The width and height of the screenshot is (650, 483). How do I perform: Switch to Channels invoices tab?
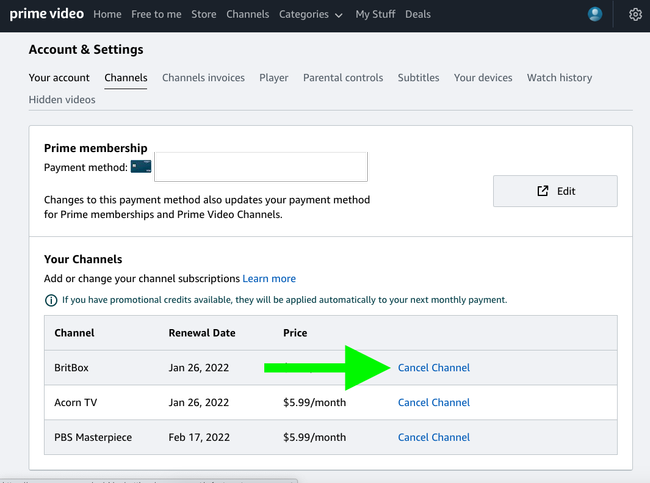[x=203, y=78]
